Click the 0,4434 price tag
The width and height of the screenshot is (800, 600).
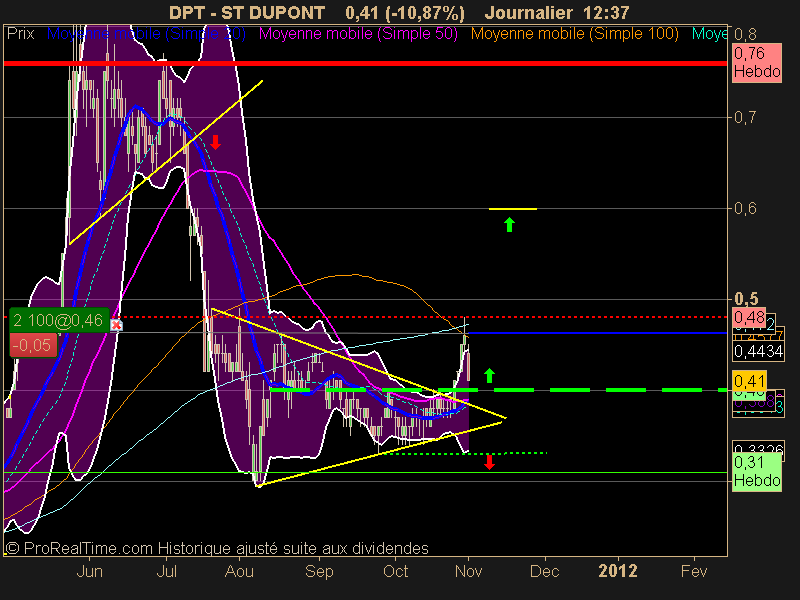pyautogui.click(x=758, y=351)
